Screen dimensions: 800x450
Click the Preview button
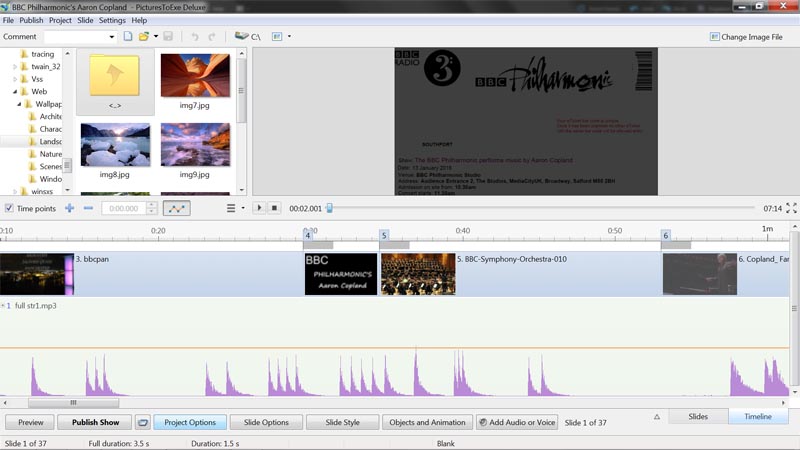coord(31,422)
